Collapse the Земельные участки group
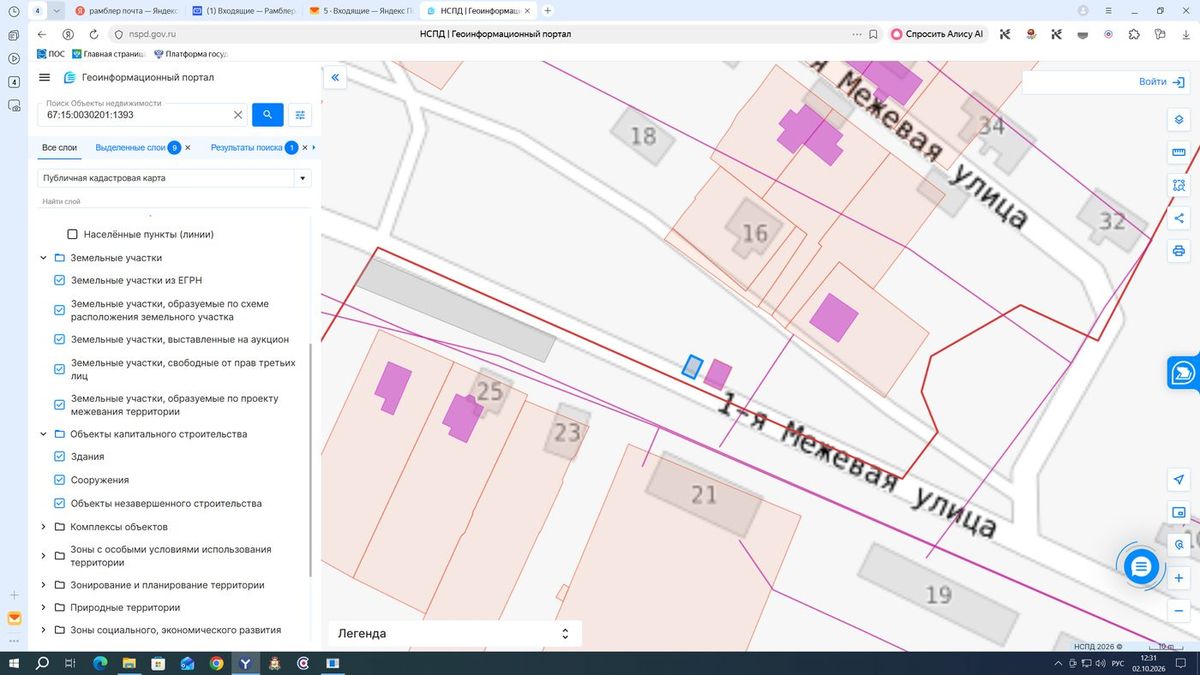This screenshot has height=675, width=1200. pyautogui.click(x=43, y=258)
